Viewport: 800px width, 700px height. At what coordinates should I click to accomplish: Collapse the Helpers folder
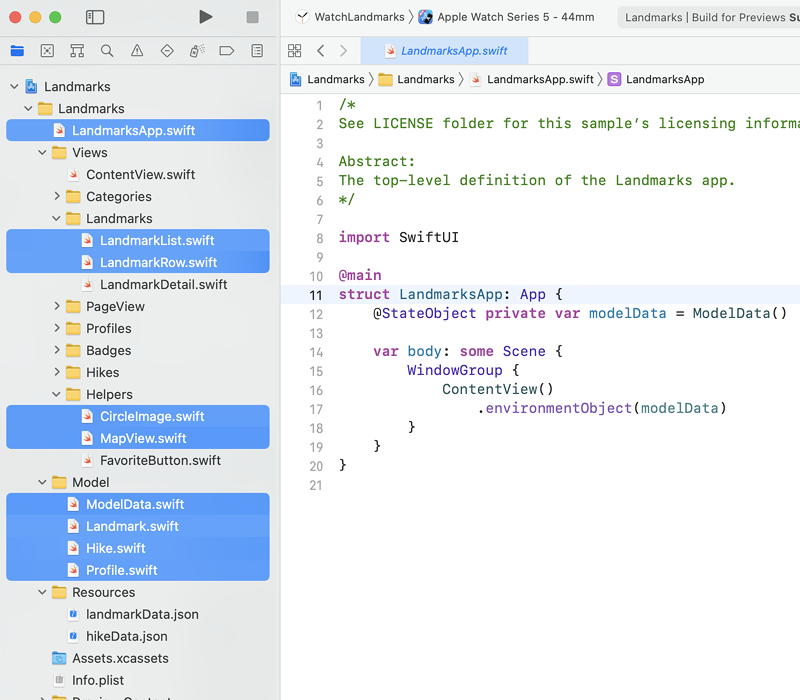(57, 394)
